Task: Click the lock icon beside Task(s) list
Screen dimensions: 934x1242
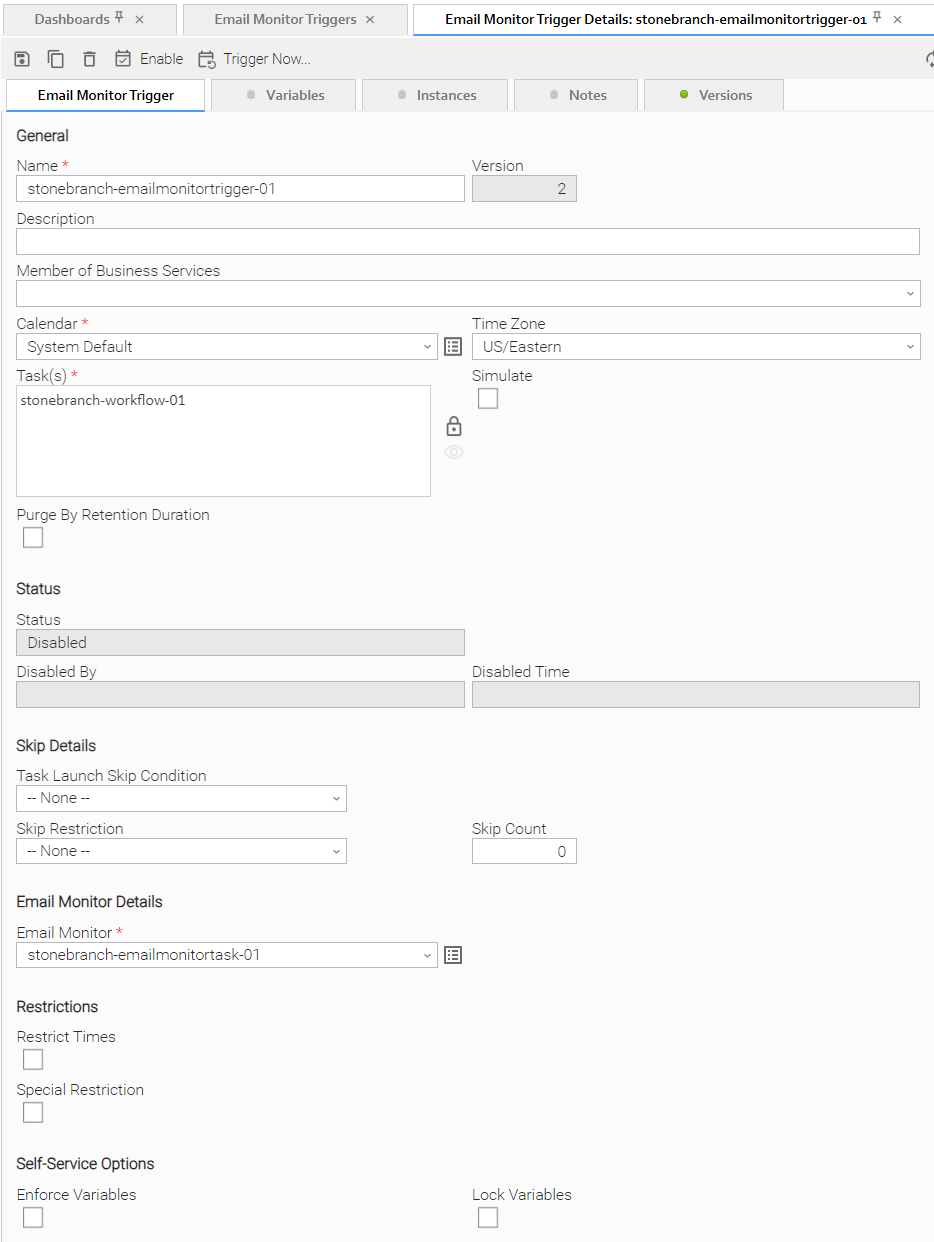Action: coord(454,426)
